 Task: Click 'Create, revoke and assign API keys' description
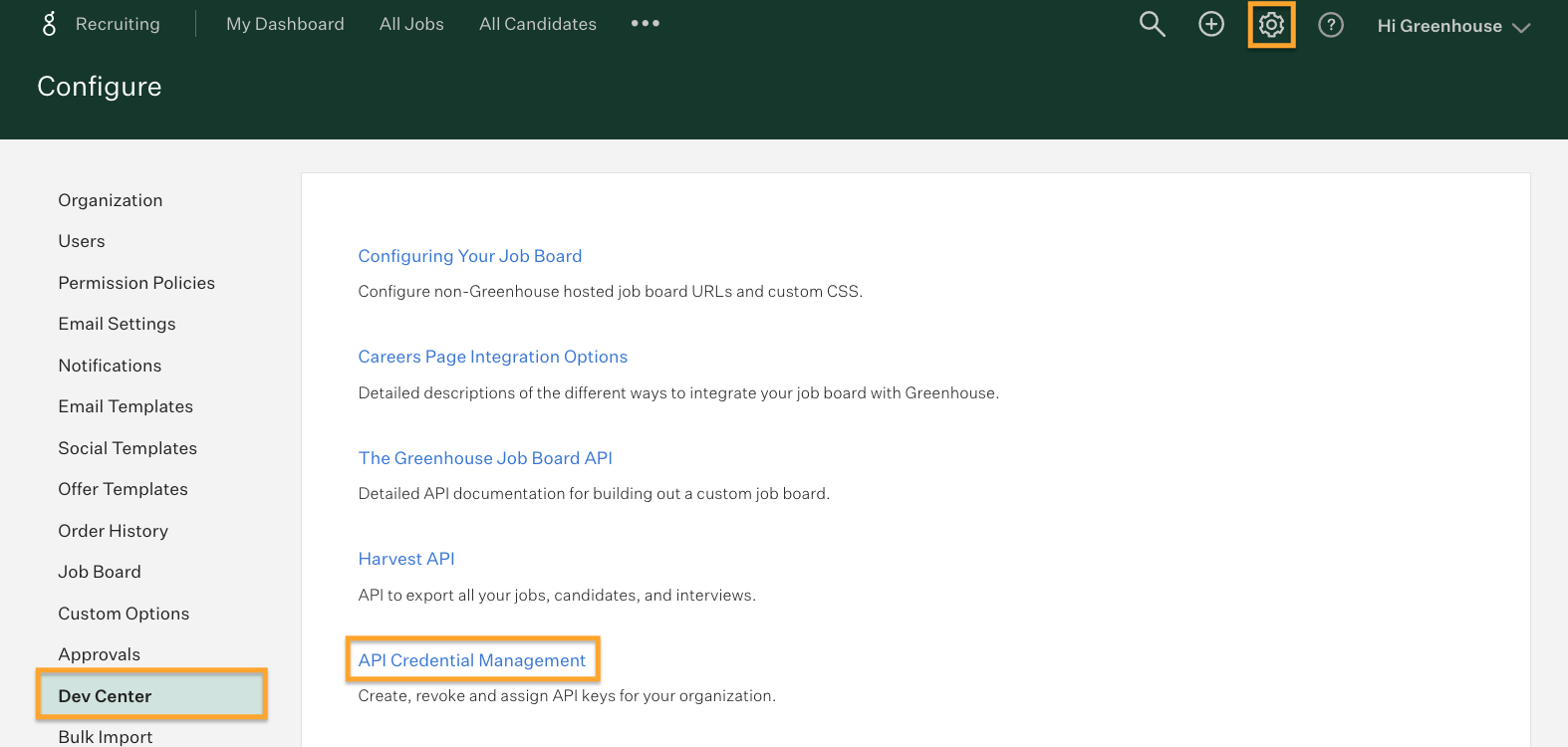[x=567, y=695]
